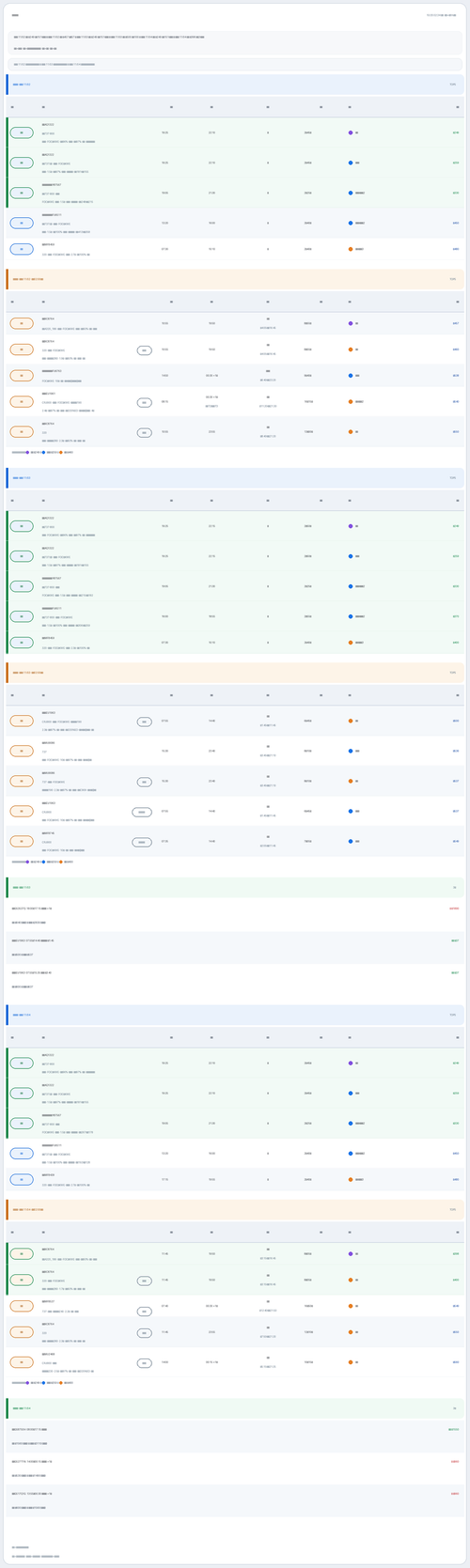Click the first orange section header bar
Image resolution: width=470 pixels, height=1568 pixels.
pos(235,279)
